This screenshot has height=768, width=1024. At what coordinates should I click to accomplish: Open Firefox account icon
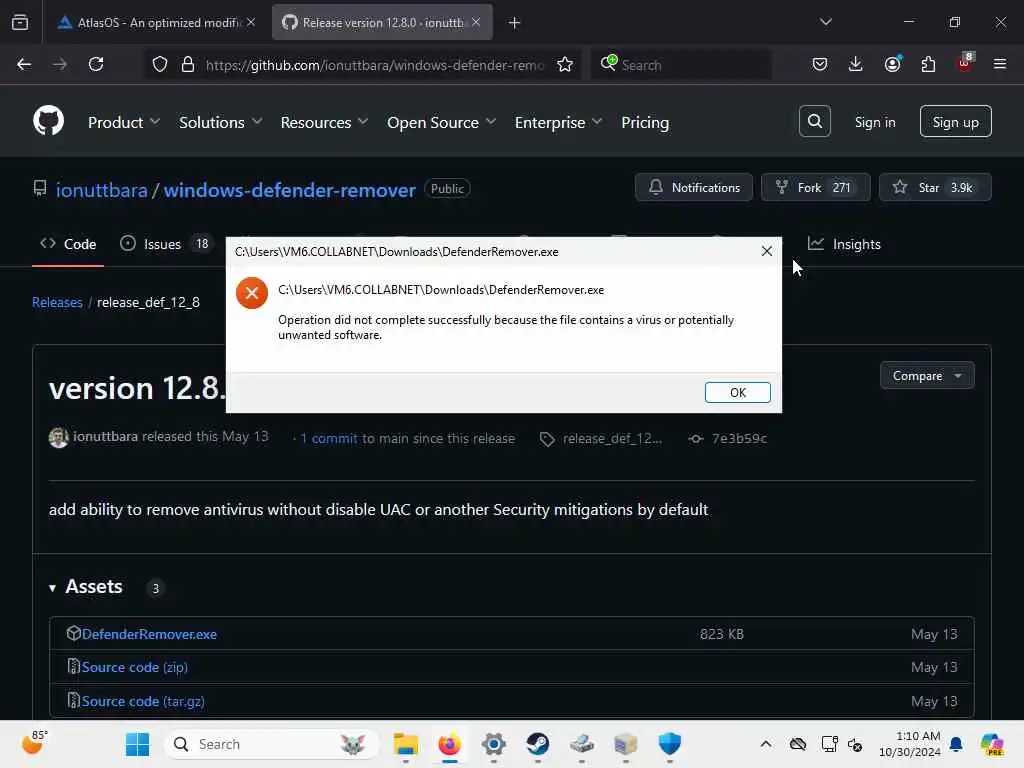892,64
